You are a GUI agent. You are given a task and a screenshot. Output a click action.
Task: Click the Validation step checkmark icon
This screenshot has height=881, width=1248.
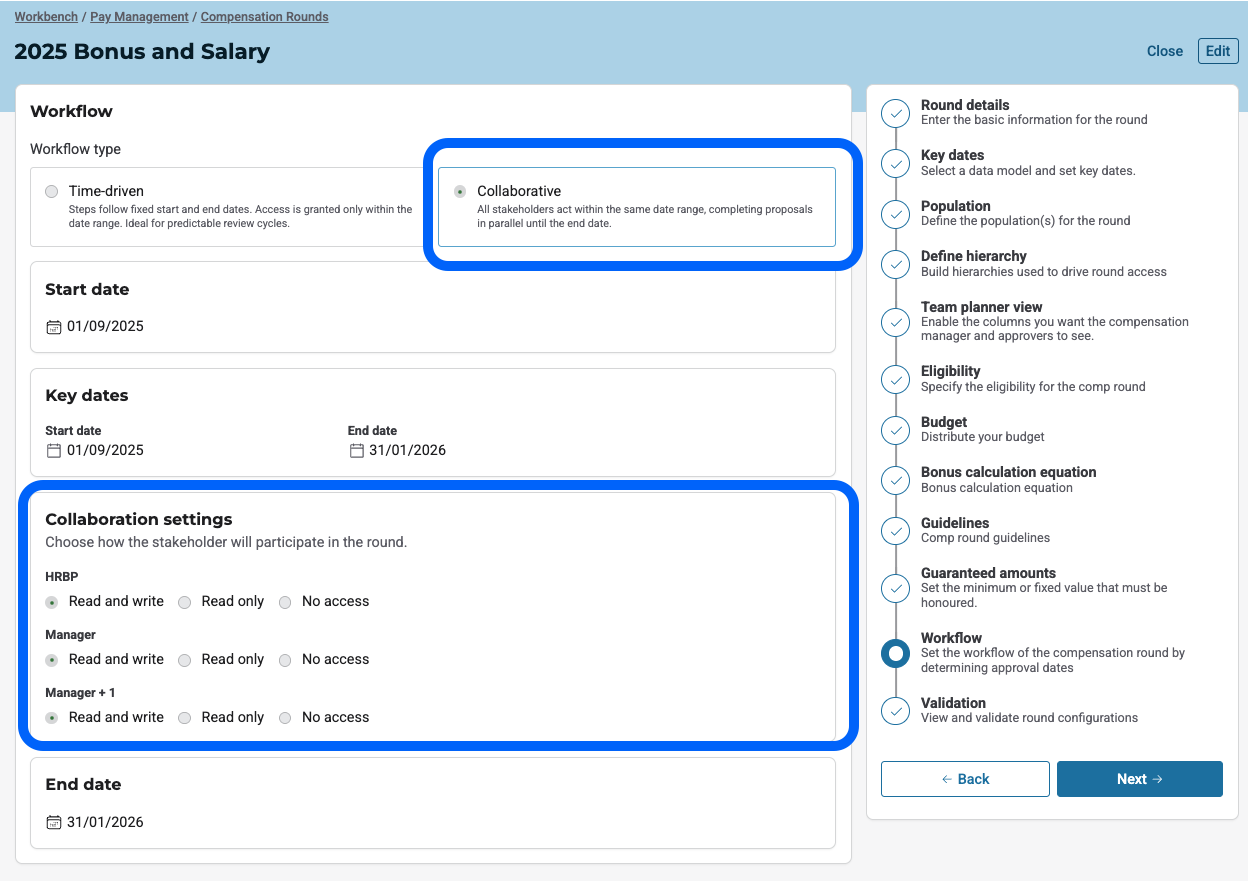896,711
